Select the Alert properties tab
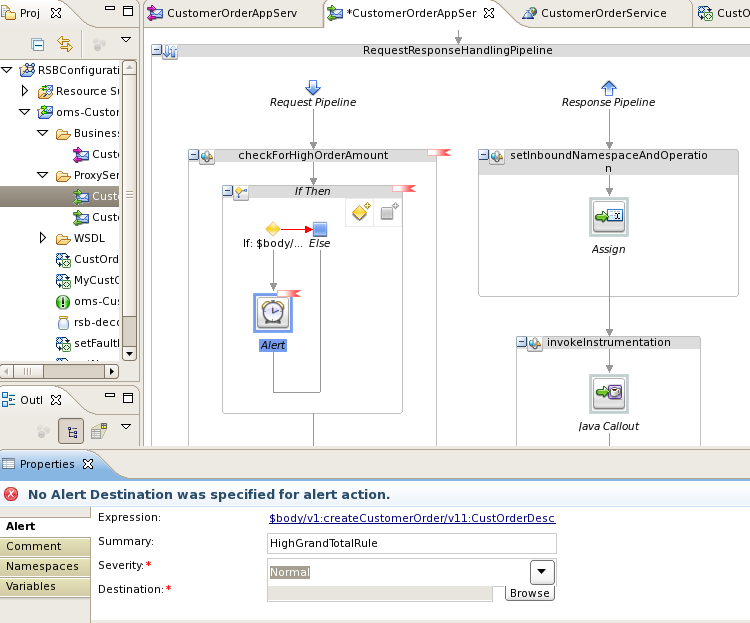750x623 pixels. click(45, 526)
